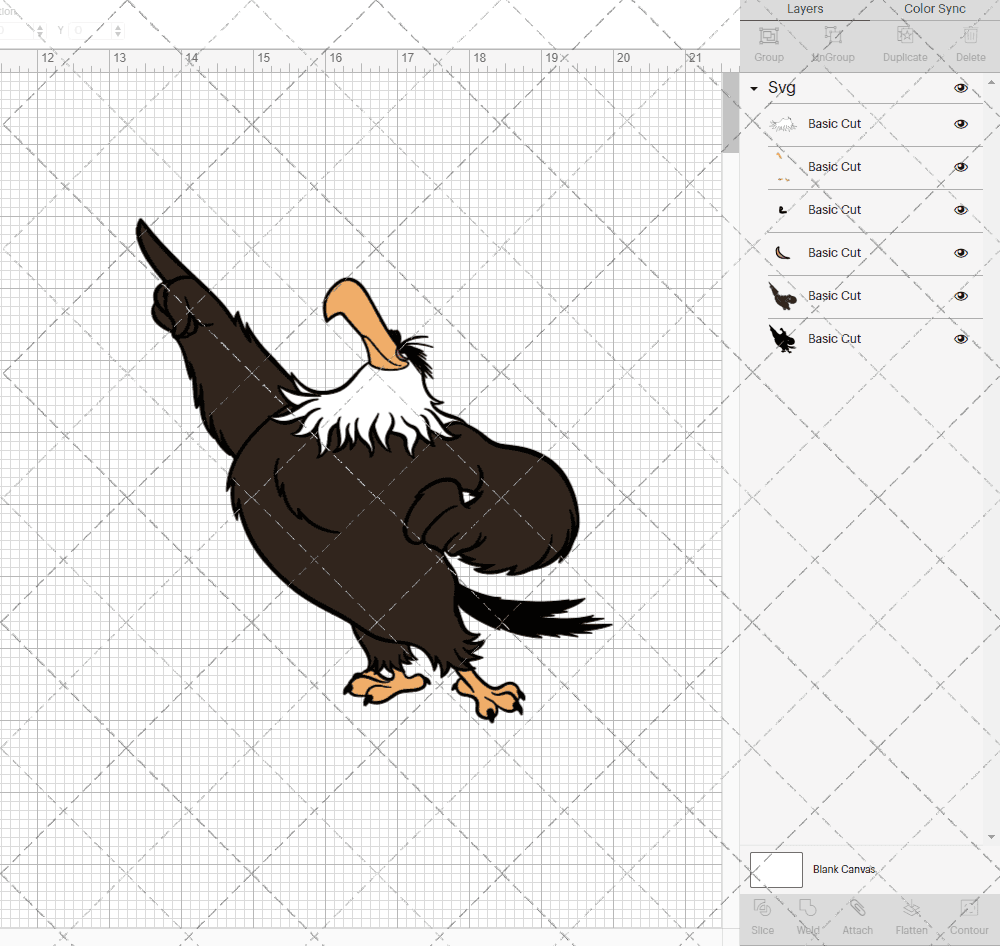This screenshot has height=946, width=1000.
Task: Switch to the Color Sync tab
Action: coord(934,9)
